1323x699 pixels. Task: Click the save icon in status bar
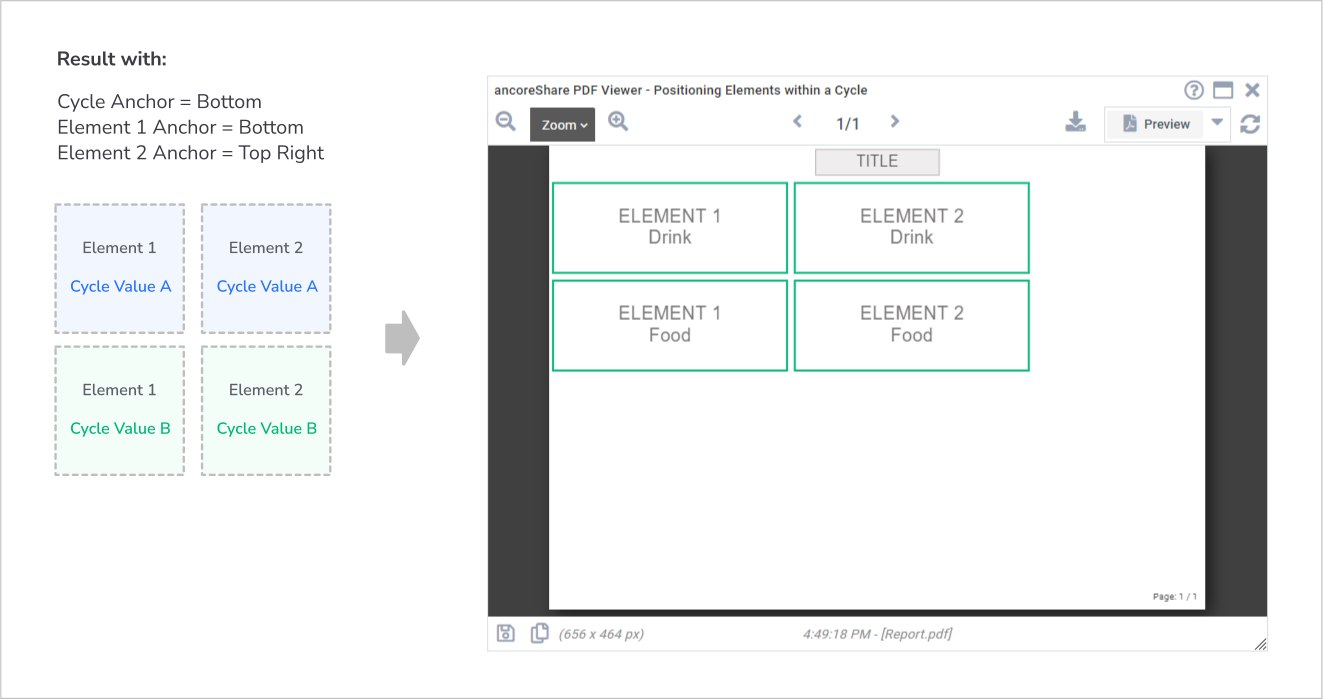506,633
